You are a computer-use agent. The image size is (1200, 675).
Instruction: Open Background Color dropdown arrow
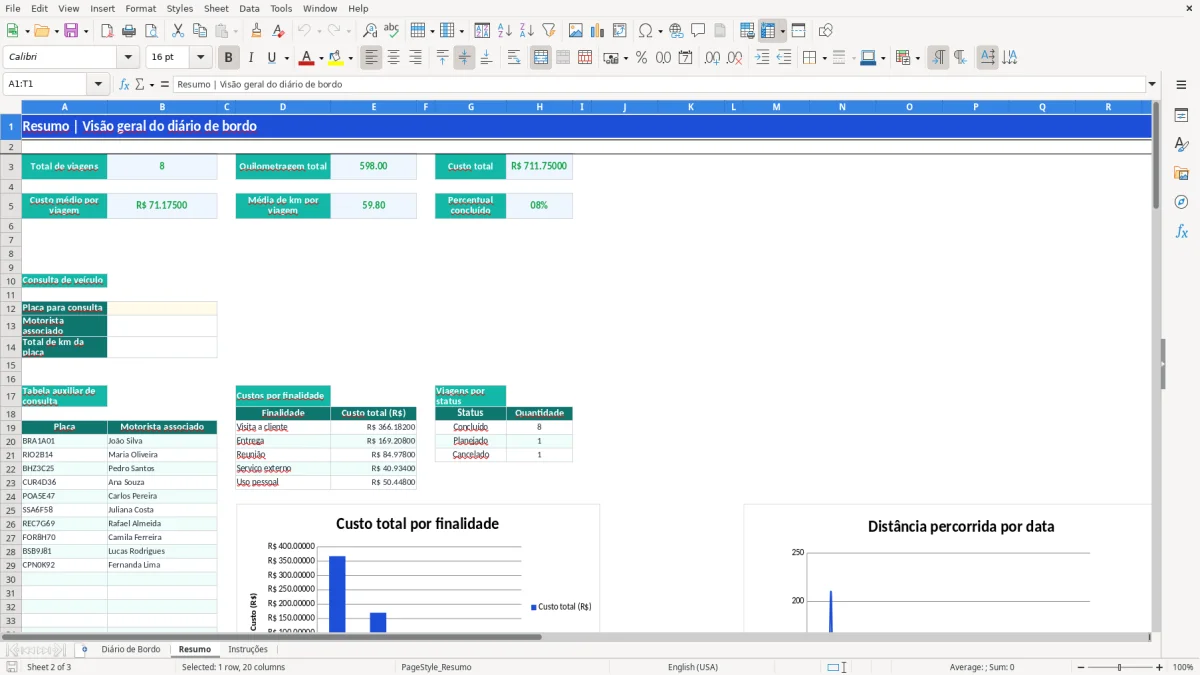350,58
